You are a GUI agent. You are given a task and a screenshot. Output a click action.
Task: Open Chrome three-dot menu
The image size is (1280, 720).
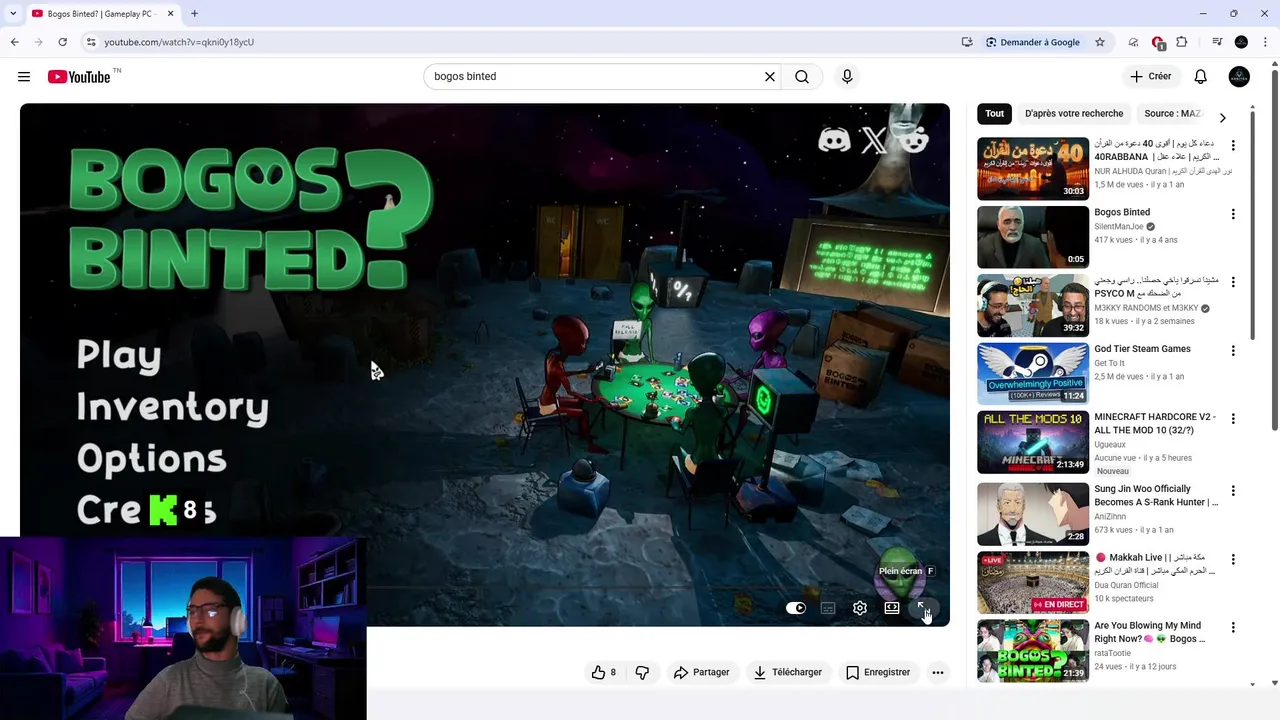(1265, 42)
